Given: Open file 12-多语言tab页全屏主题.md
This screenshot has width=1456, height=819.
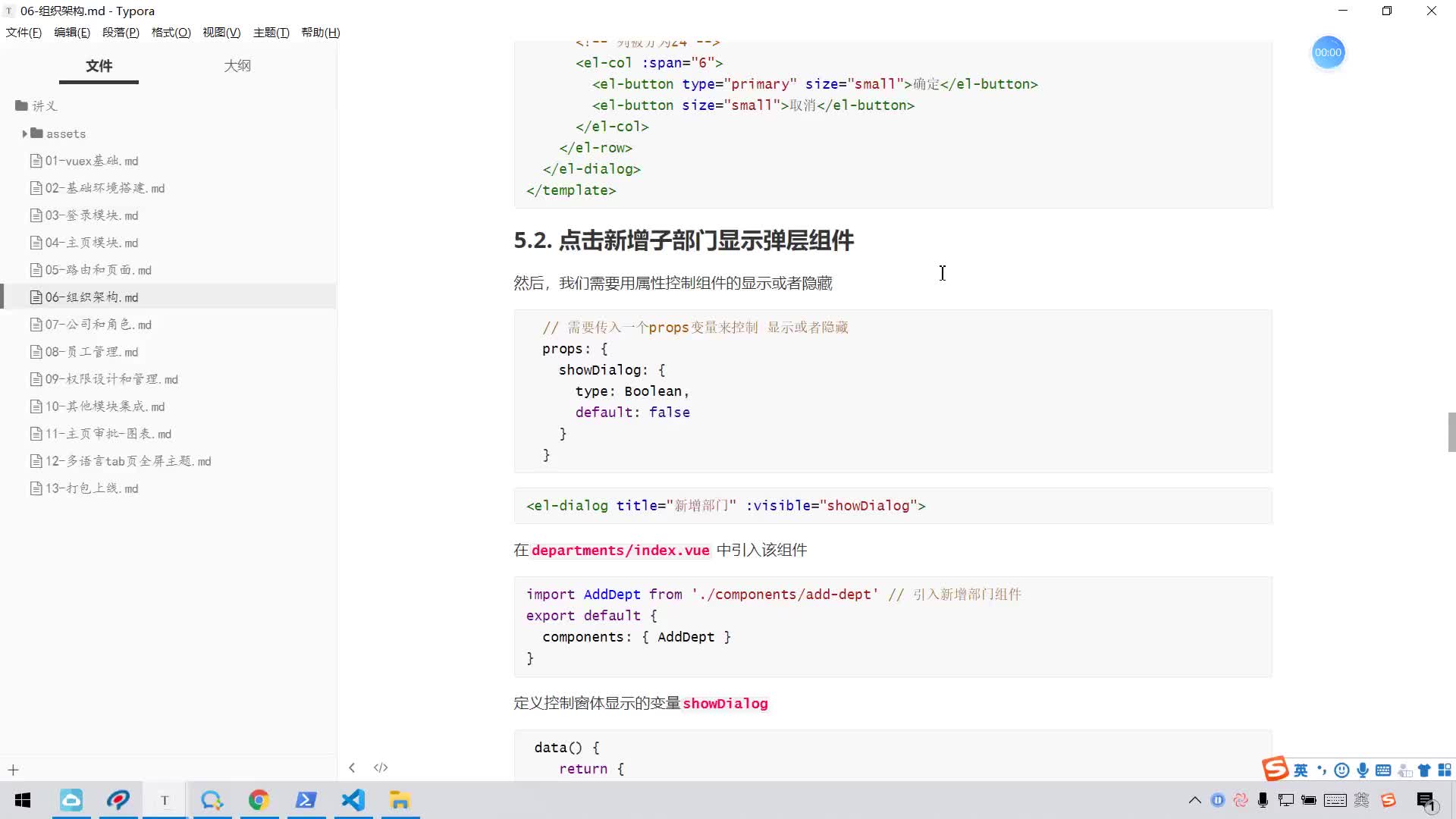Looking at the screenshot, I should (x=121, y=461).
